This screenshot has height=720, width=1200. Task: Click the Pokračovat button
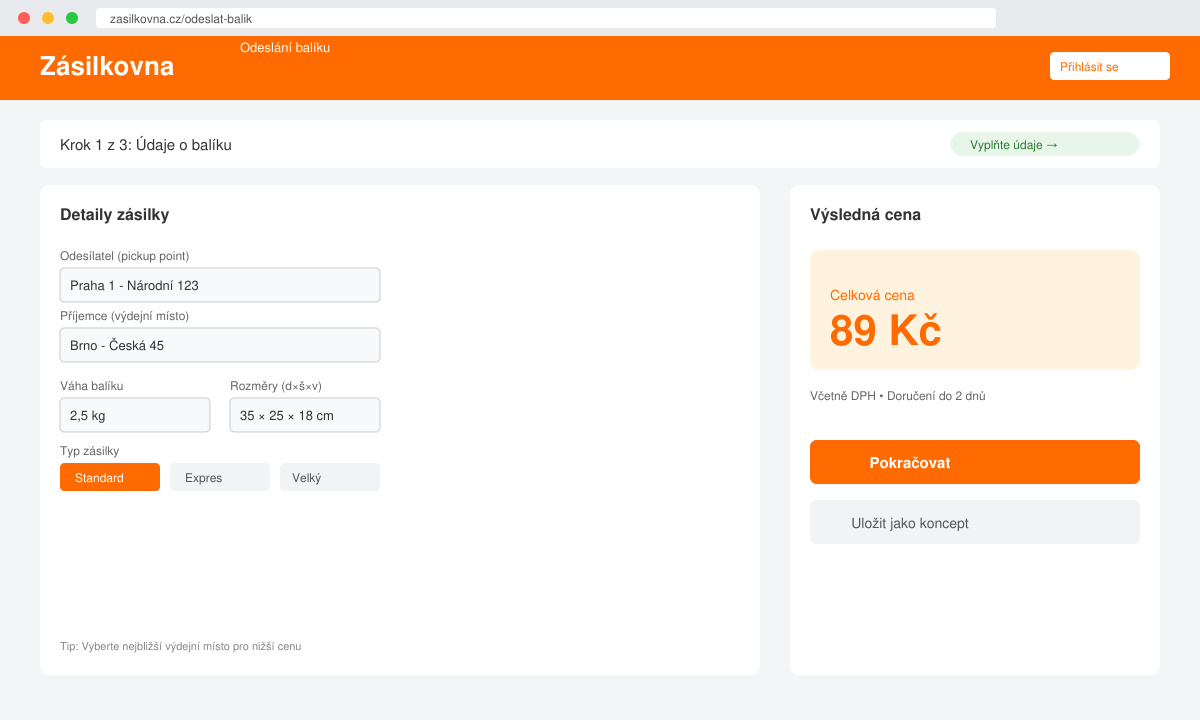tap(975, 462)
